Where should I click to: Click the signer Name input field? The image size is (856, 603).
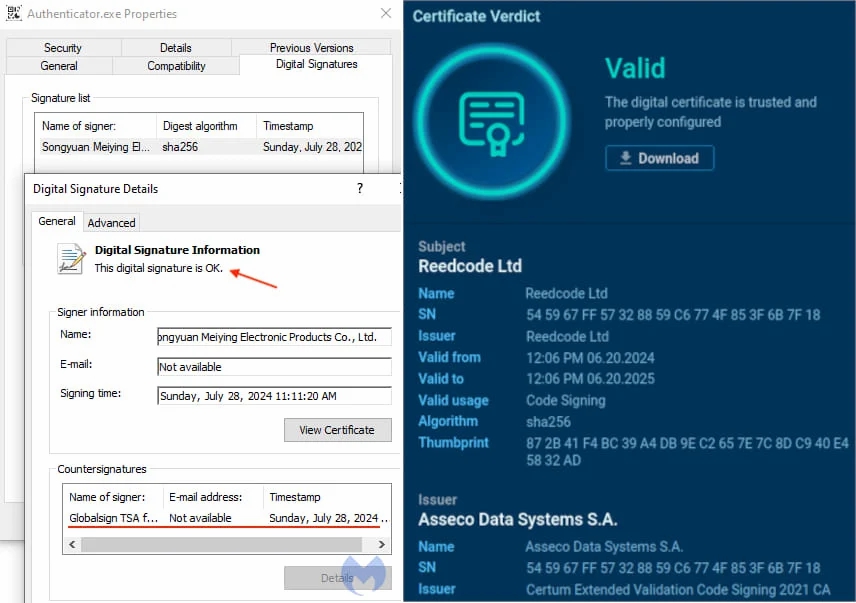pos(274,337)
